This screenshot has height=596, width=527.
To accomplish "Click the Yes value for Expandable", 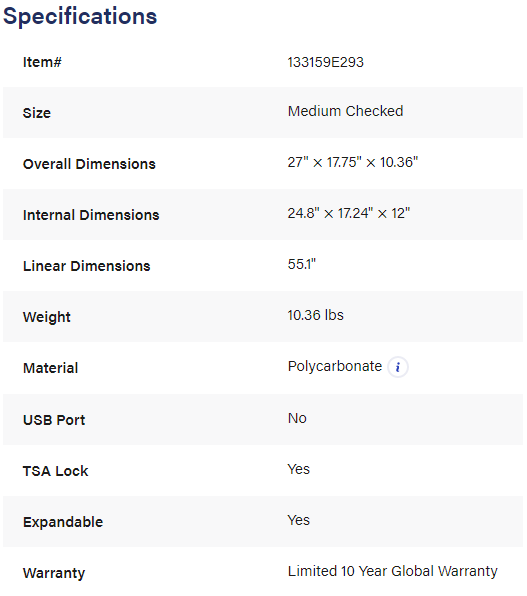I will 298,520.
